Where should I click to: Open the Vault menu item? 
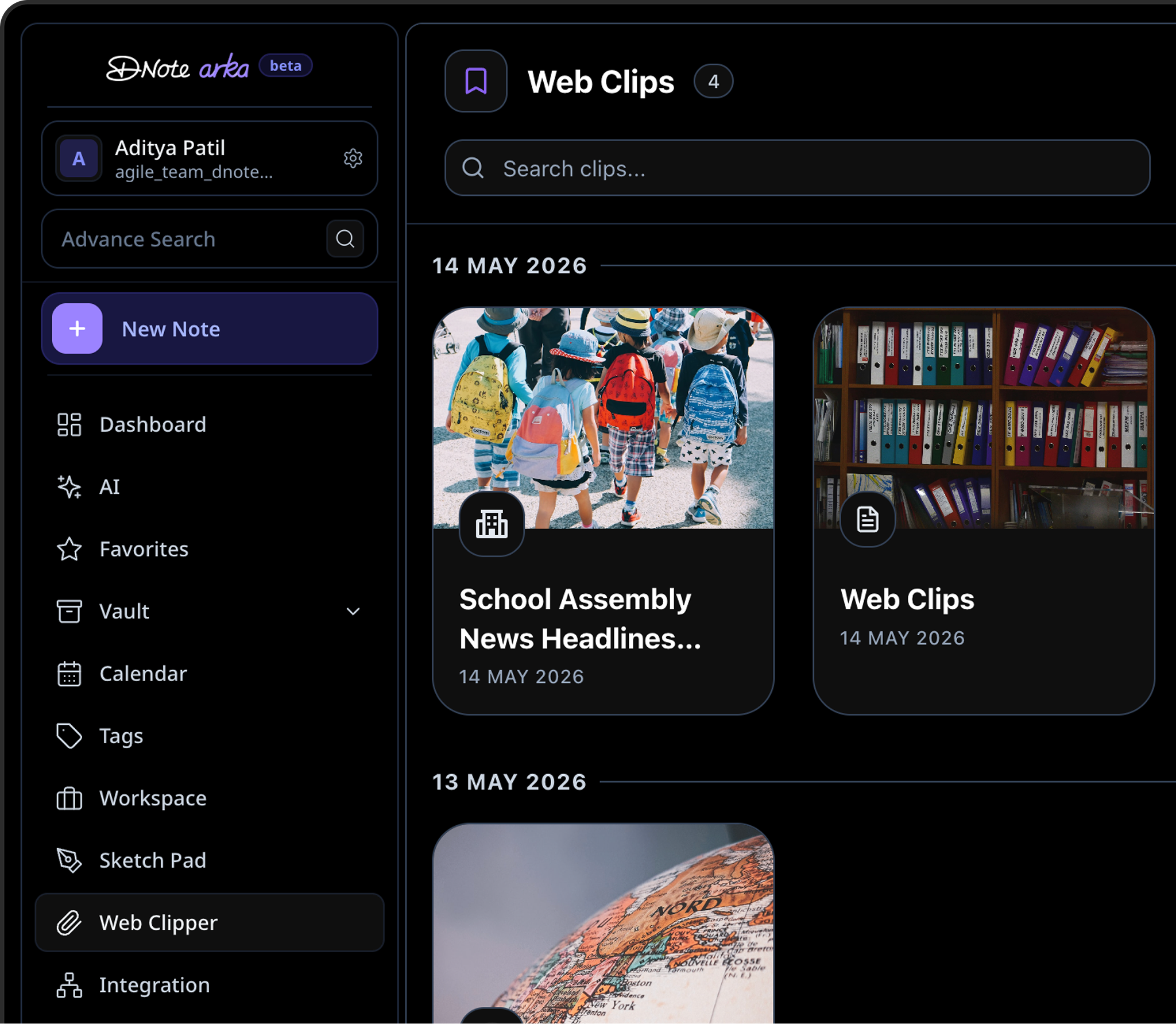click(x=210, y=611)
